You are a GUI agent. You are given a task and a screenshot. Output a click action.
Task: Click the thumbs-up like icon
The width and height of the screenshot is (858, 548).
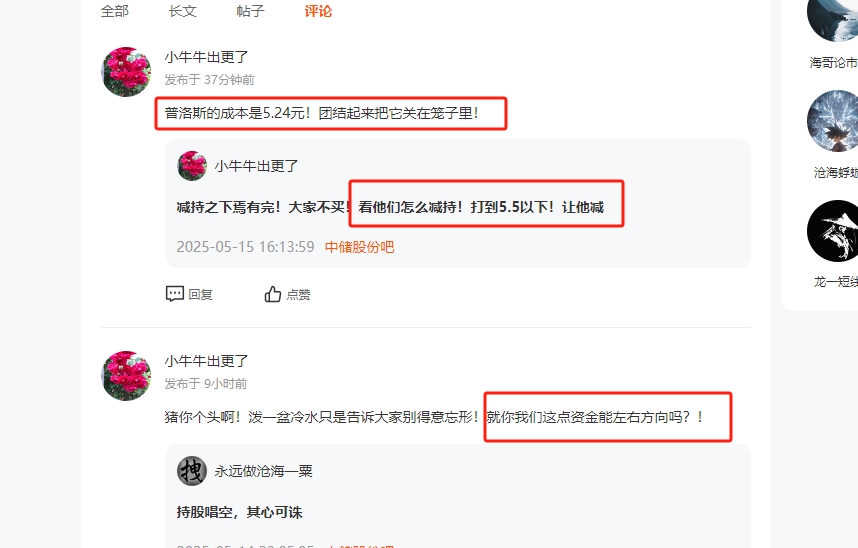[x=273, y=294]
